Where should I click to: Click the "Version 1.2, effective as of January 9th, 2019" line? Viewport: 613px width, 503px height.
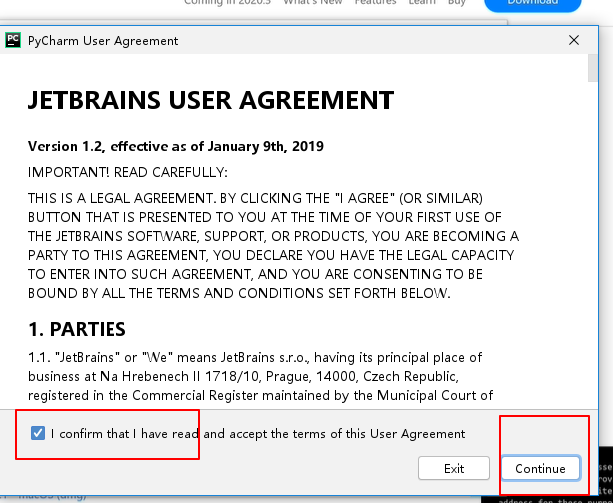click(x=176, y=146)
